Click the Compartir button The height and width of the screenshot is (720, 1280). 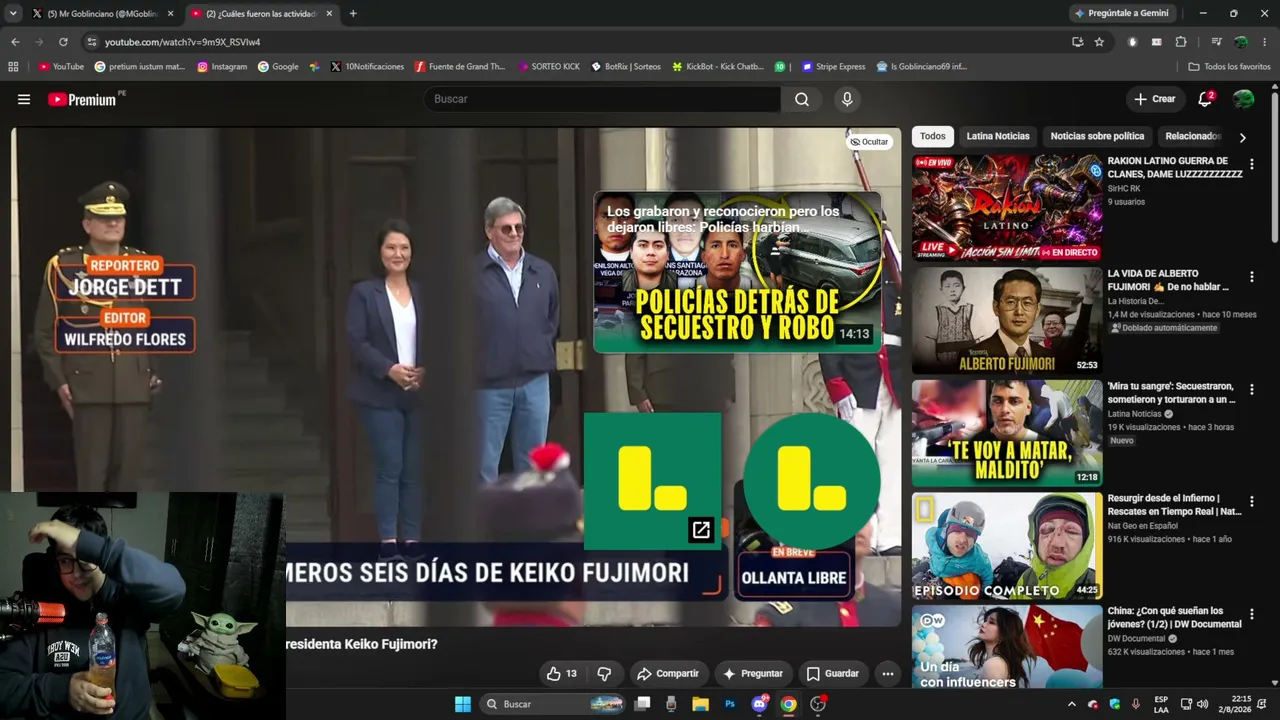[x=668, y=674]
